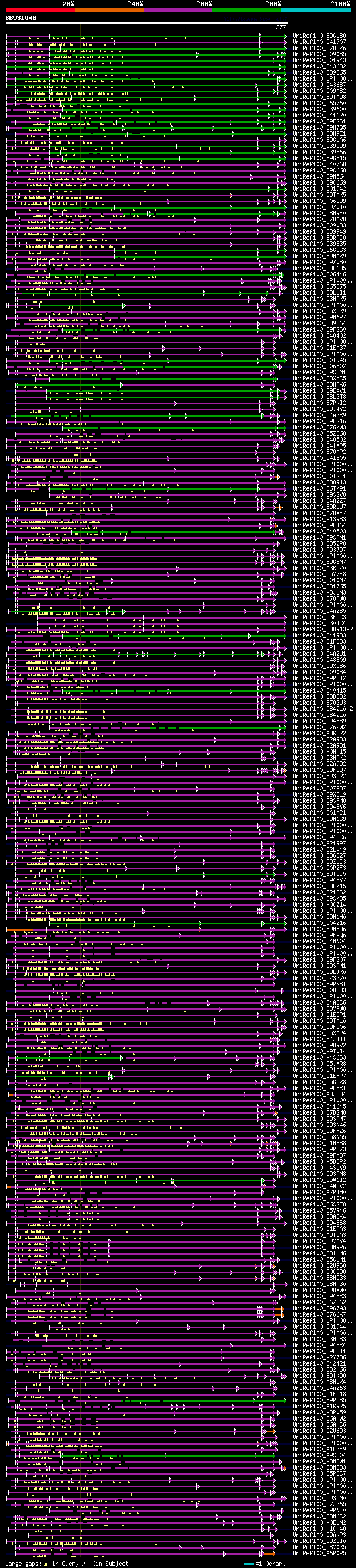Image resolution: width=356 pixels, height=1568 pixels.
Task: Click the red 20% identity legend segment
Action: click(x=39, y=10)
